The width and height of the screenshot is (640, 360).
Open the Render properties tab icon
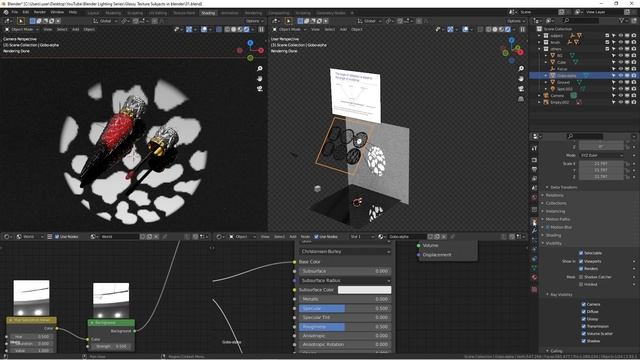[x=534, y=160]
